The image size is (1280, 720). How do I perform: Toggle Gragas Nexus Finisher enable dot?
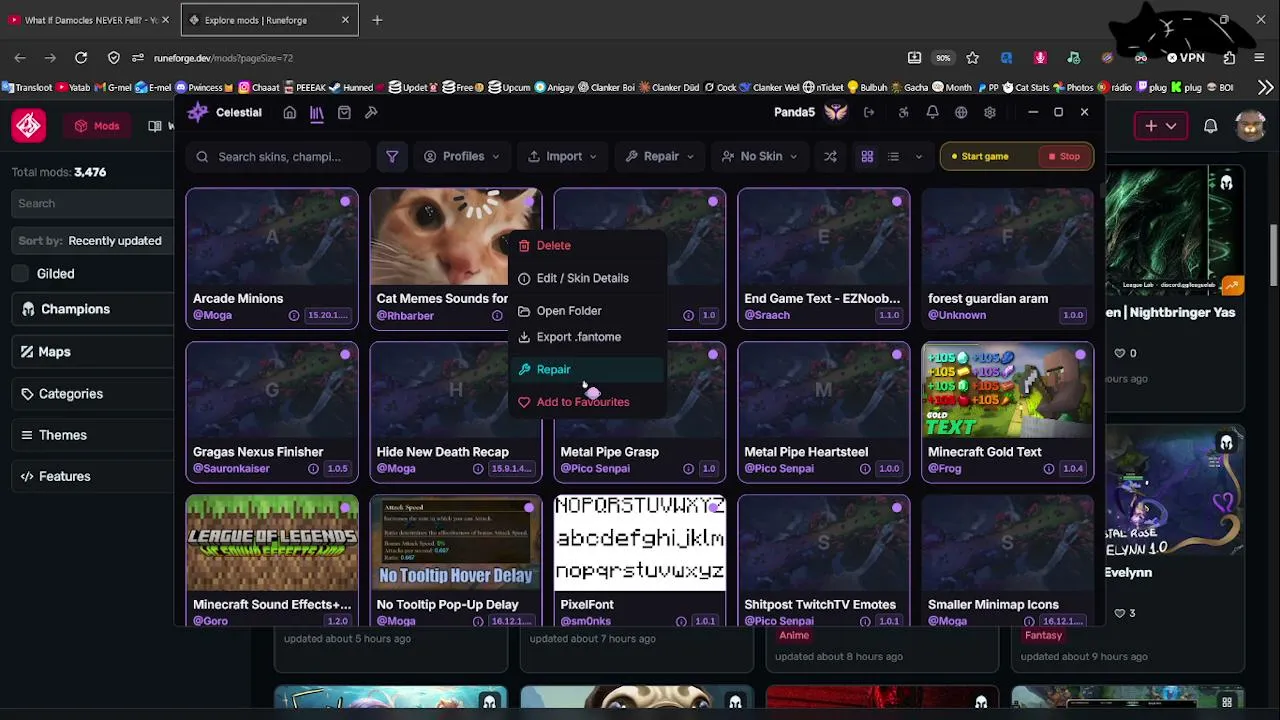click(x=345, y=355)
